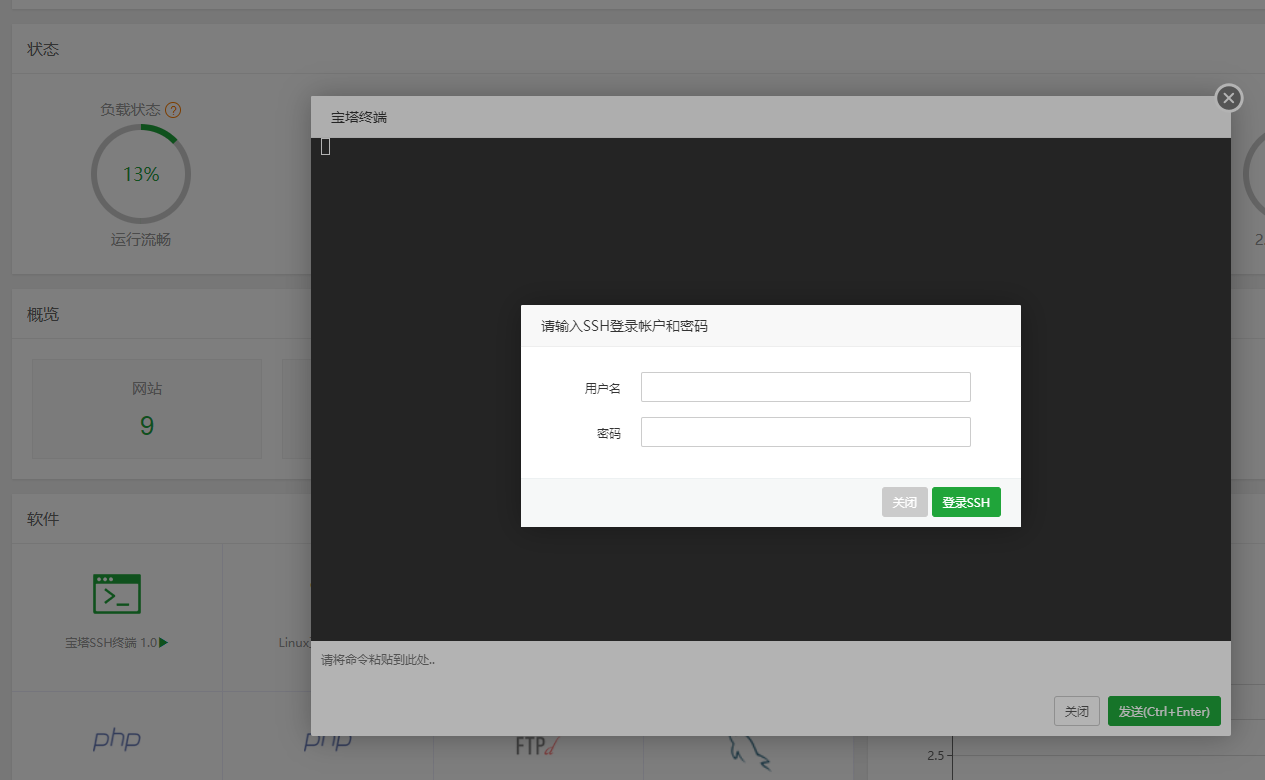1265x780 pixels.
Task: Click 关闭 in the SSH login dialog
Action: tap(905, 502)
